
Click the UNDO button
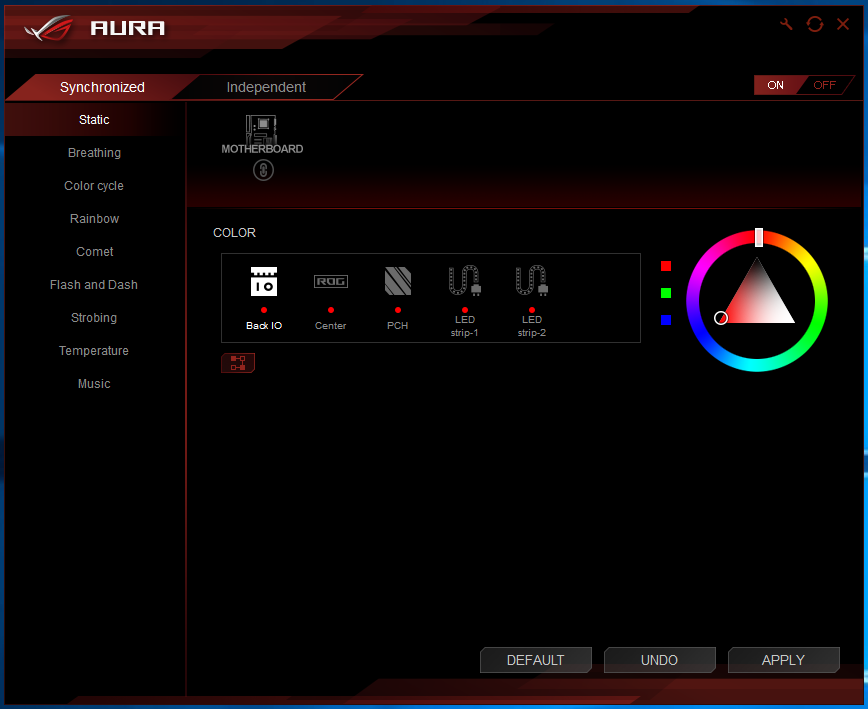coord(659,660)
